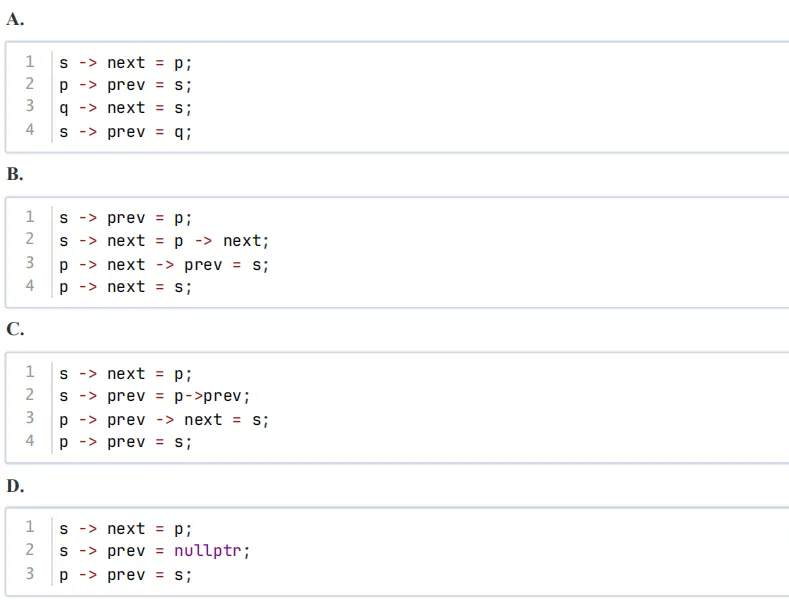
Task: Click 'p -> next = s;' last line of block B
Action: 125,287
